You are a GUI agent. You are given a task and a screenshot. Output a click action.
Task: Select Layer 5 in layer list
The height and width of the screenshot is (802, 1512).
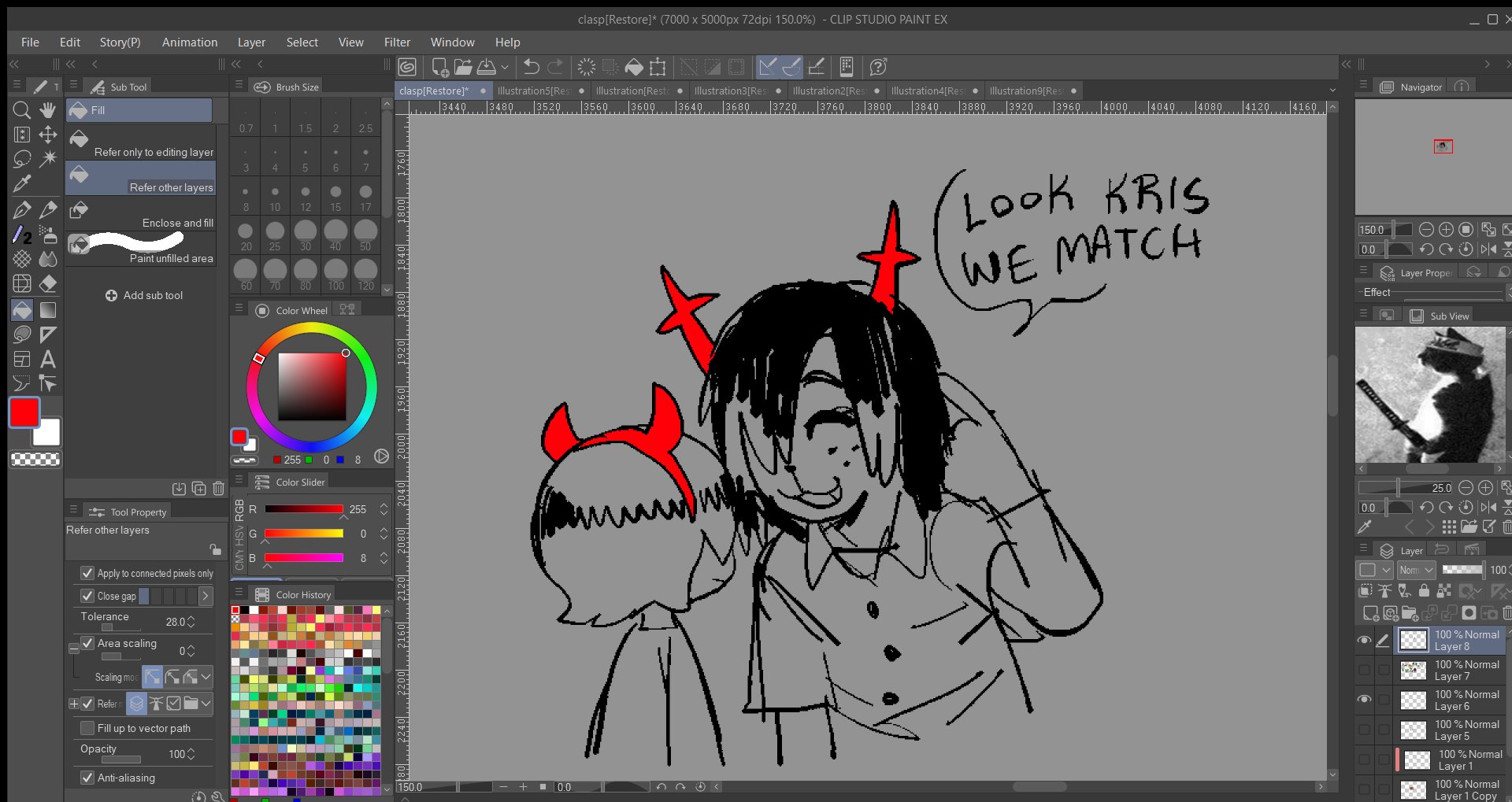(x=1450, y=730)
